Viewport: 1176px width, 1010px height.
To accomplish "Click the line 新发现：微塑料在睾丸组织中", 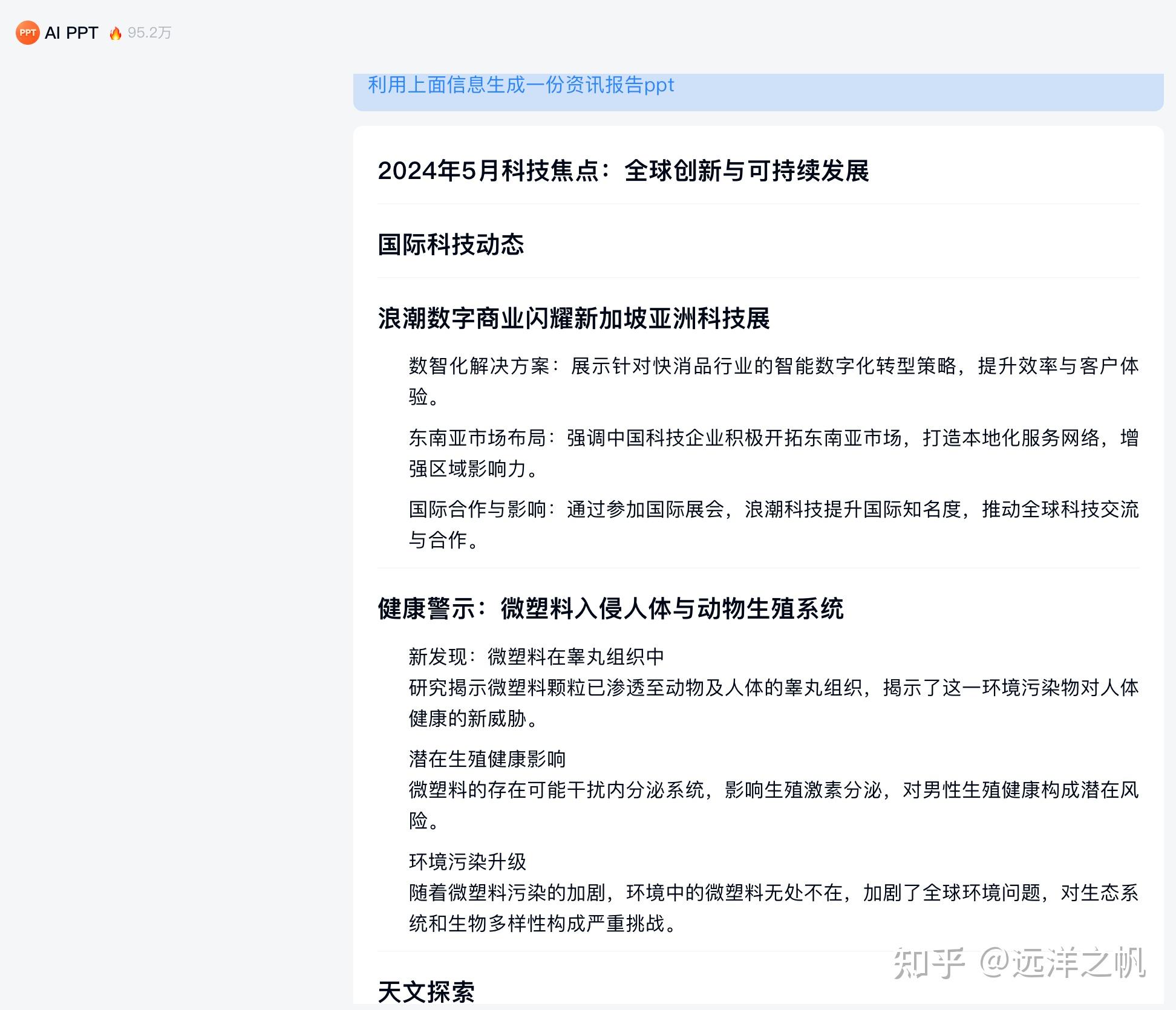I will point(537,656).
